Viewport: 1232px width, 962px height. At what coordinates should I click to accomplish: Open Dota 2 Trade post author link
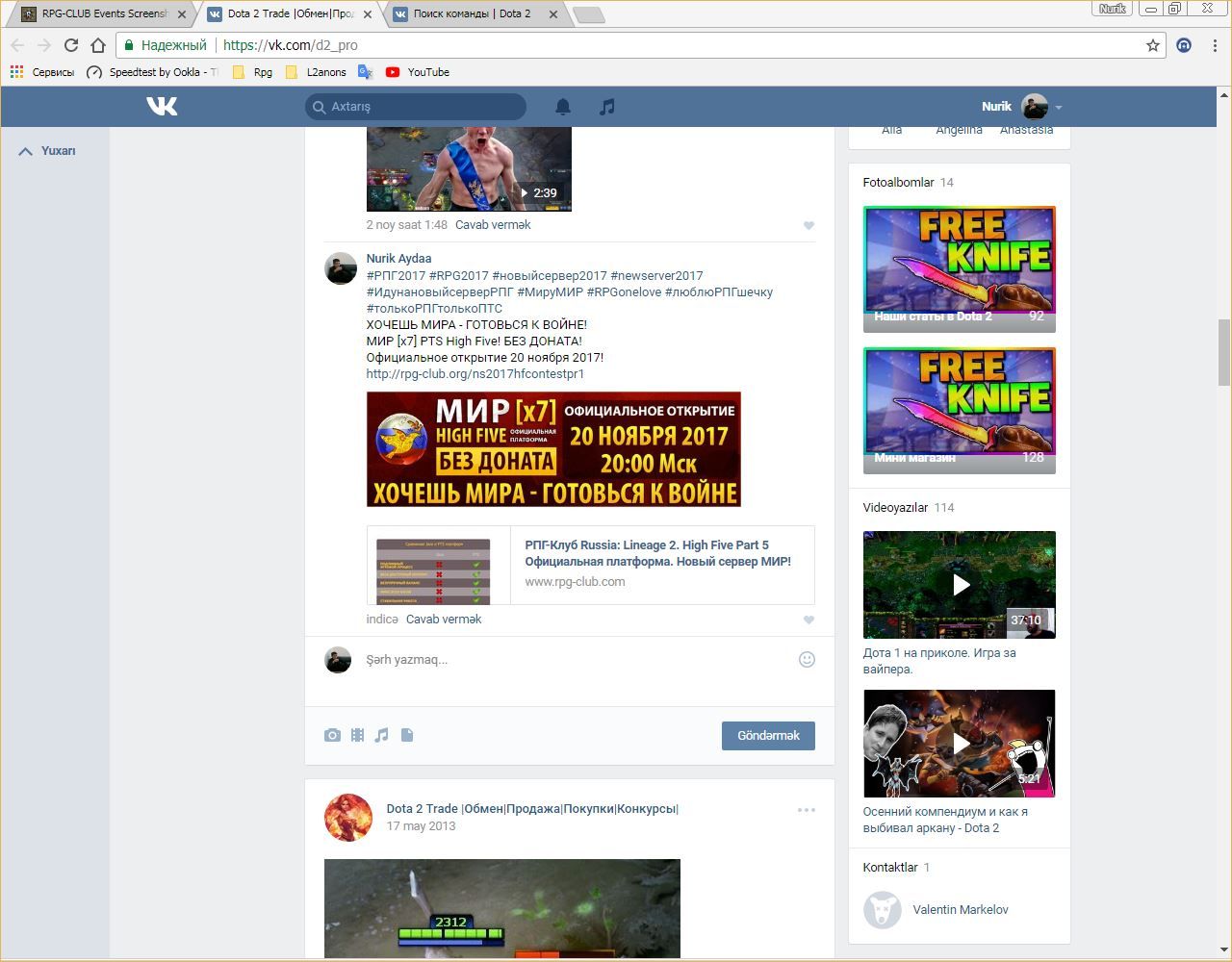pos(532,809)
